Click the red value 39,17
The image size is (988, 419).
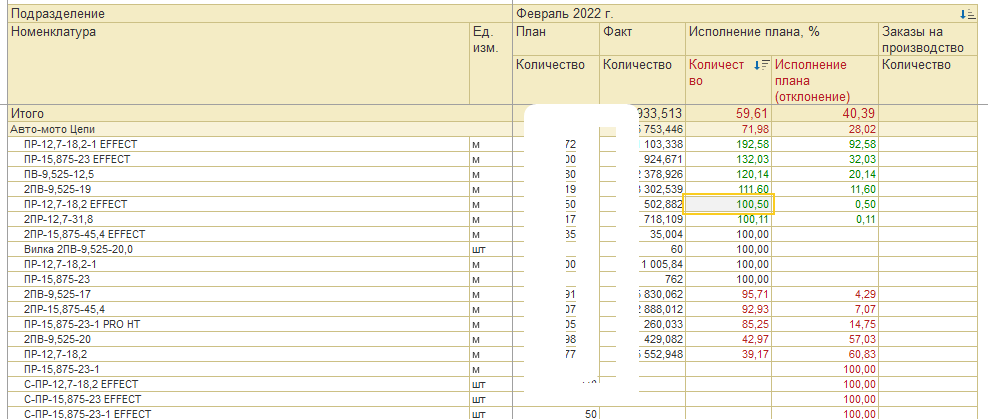pos(755,354)
